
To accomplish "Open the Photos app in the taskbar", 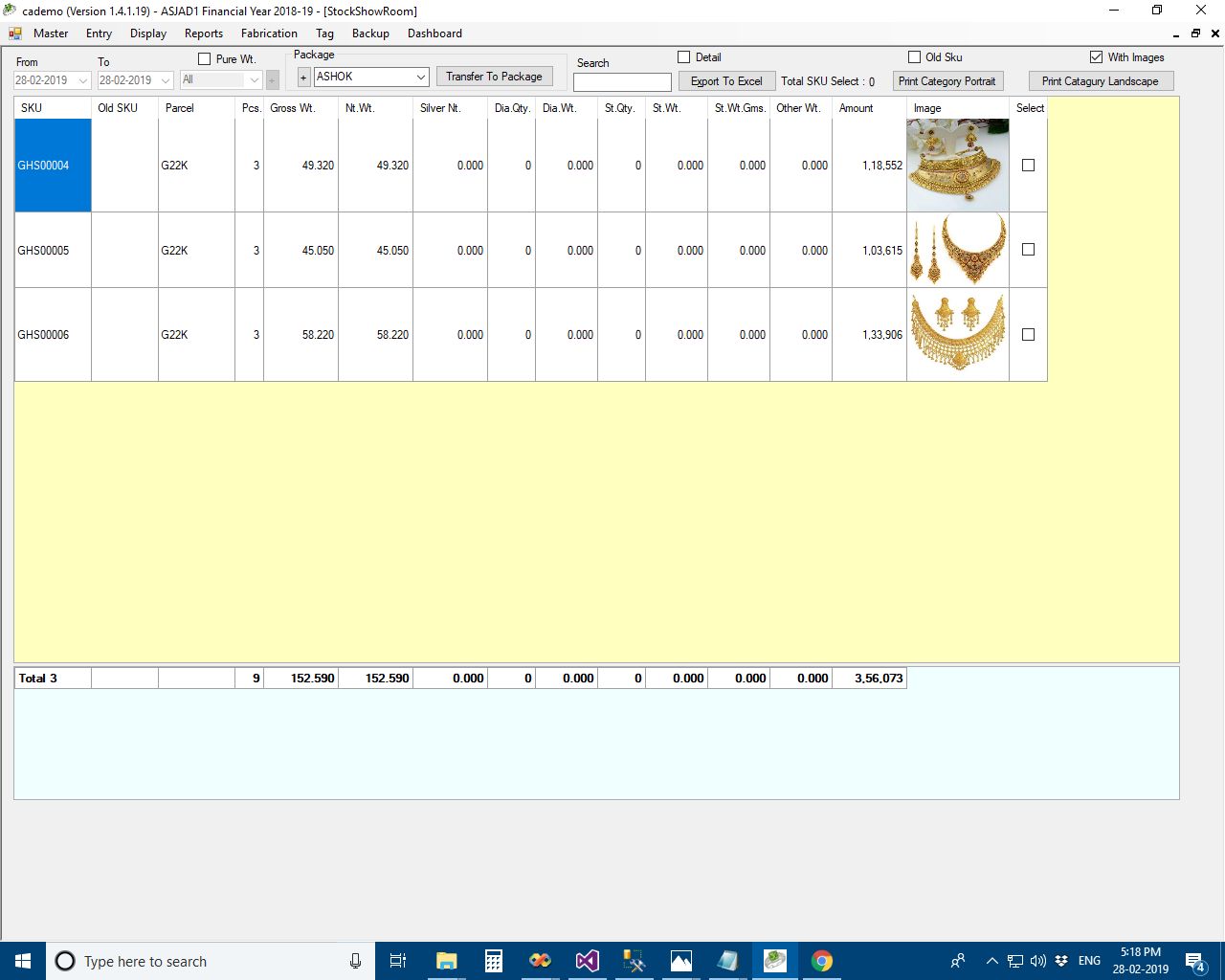I will point(680,961).
